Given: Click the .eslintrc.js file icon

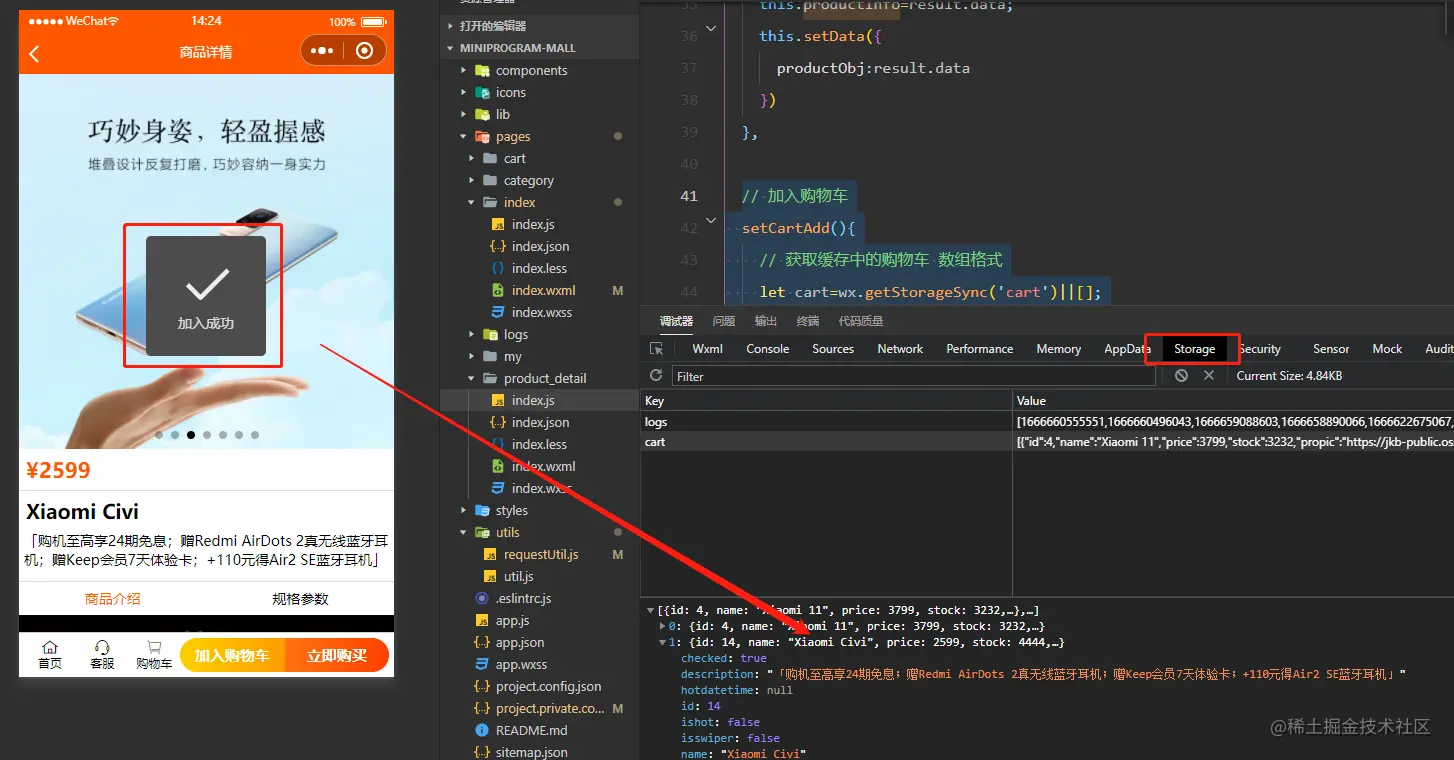Looking at the screenshot, I should pyautogui.click(x=482, y=598).
